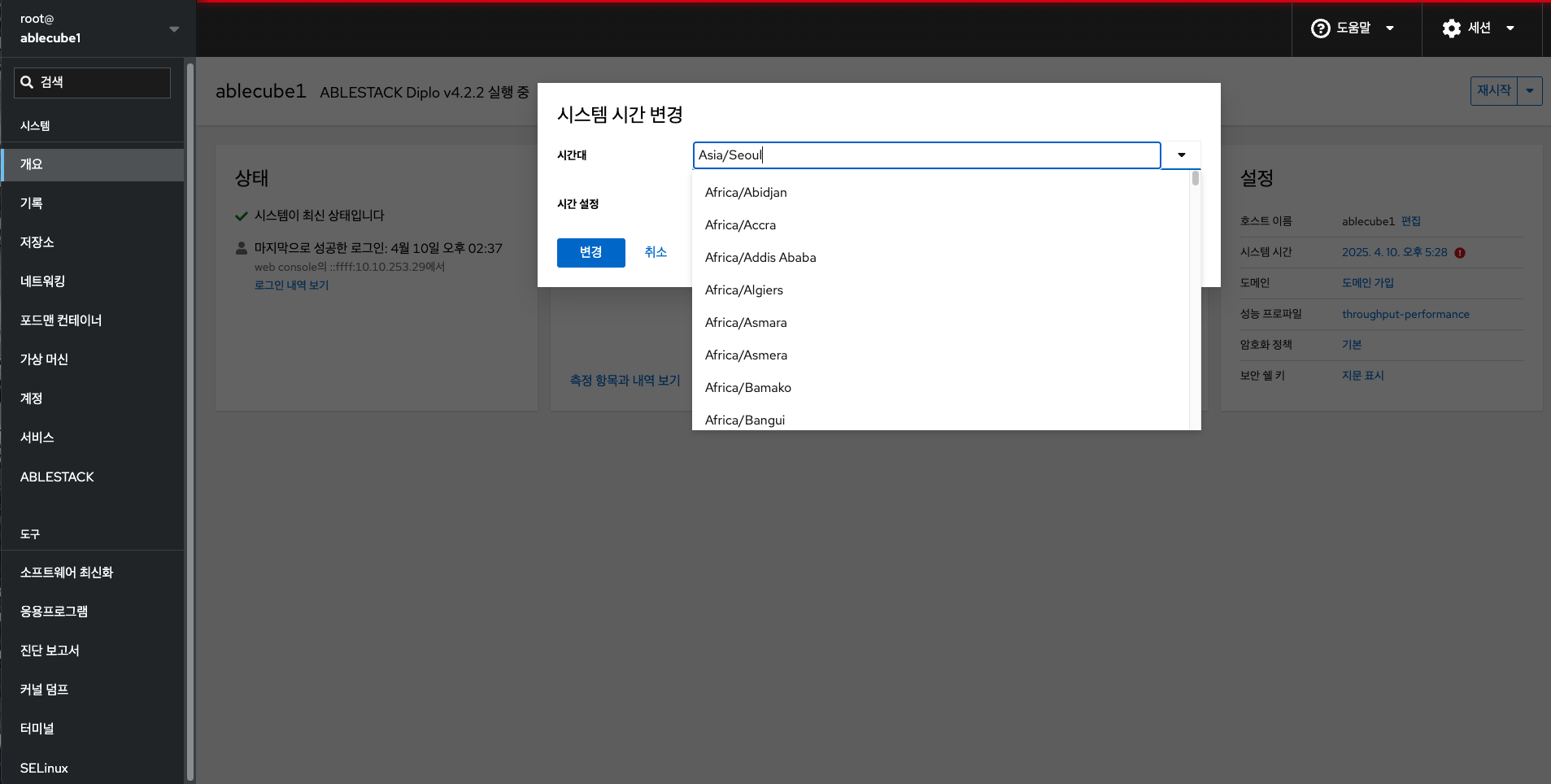Open the restart button dropdown arrow
Image resolution: width=1551 pixels, height=784 pixels.
[x=1530, y=91]
